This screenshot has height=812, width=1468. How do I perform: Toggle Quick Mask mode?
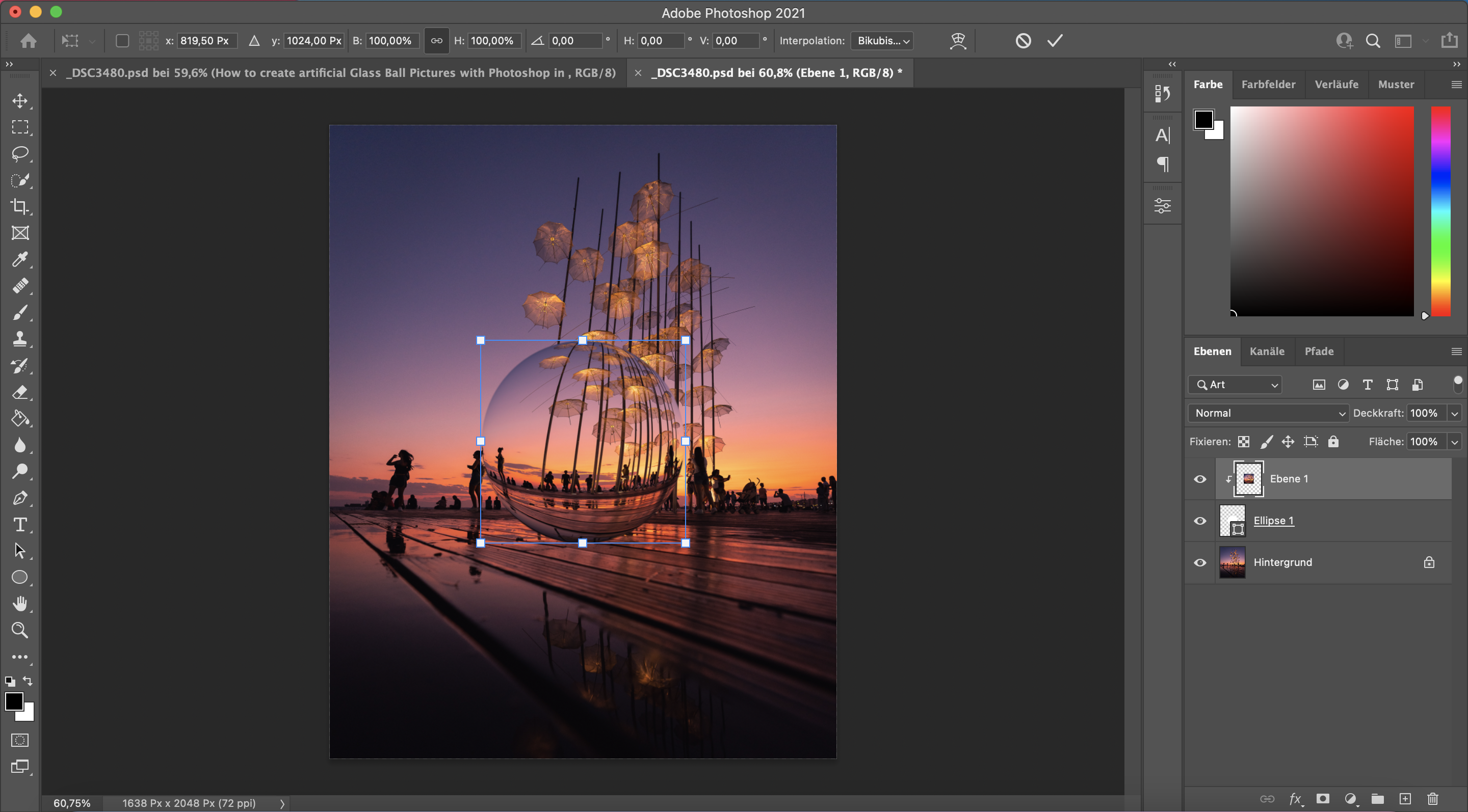(20, 740)
